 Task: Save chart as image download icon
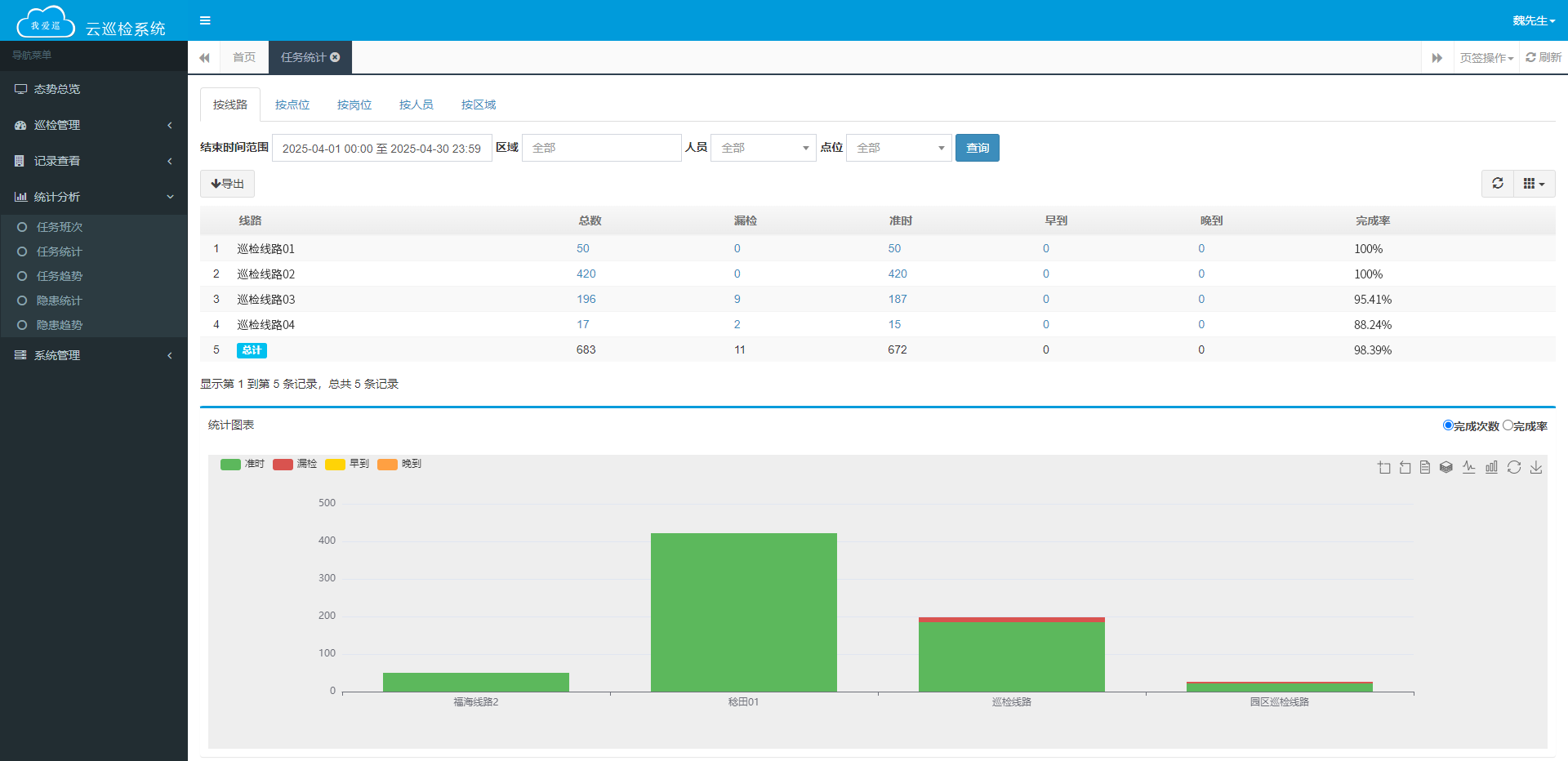pos(1536,467)
